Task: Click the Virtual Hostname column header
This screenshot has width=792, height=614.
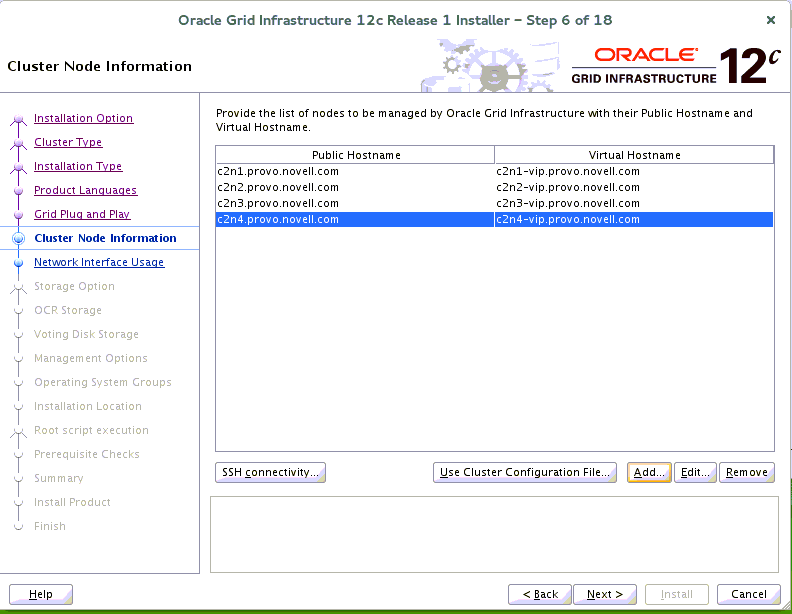Action: [x=634, y=155]
